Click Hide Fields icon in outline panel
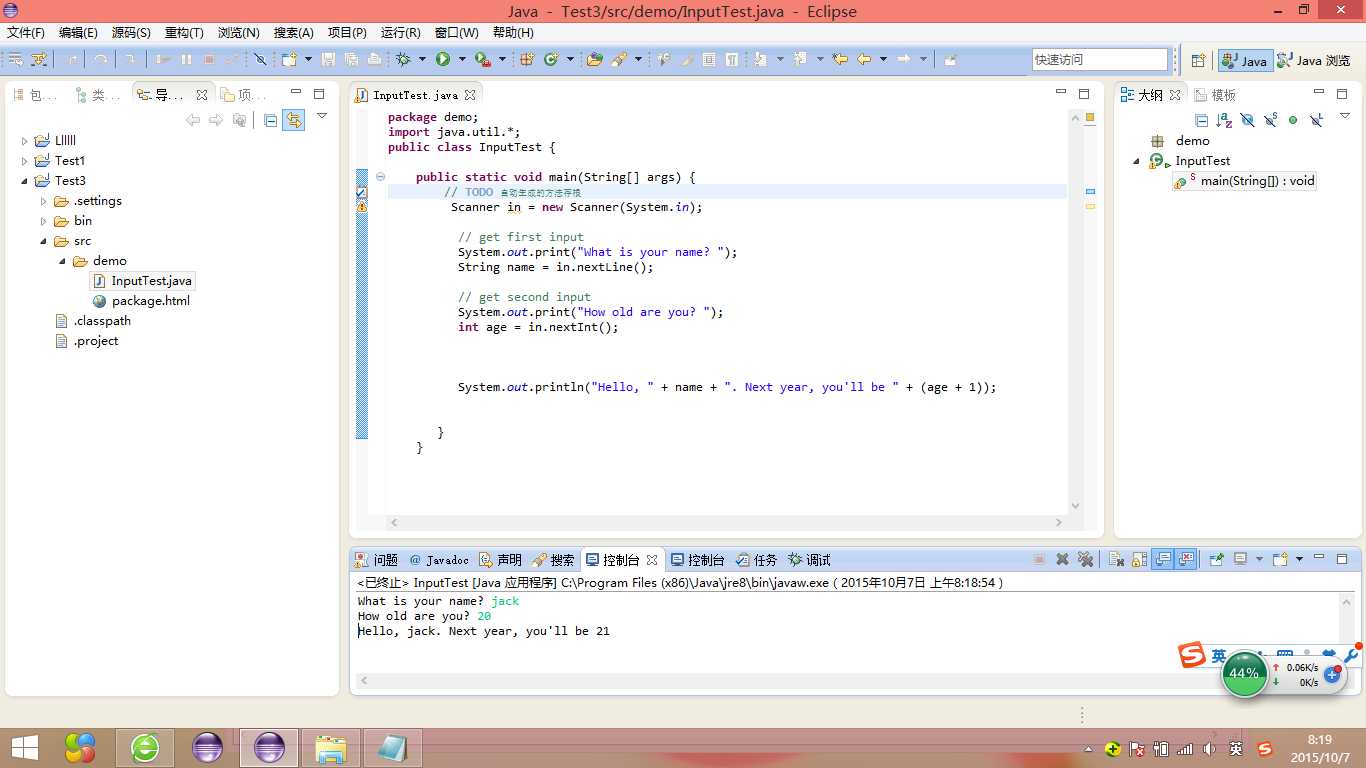Screen dimensions: 1366x768 [x=1247, y=120]
